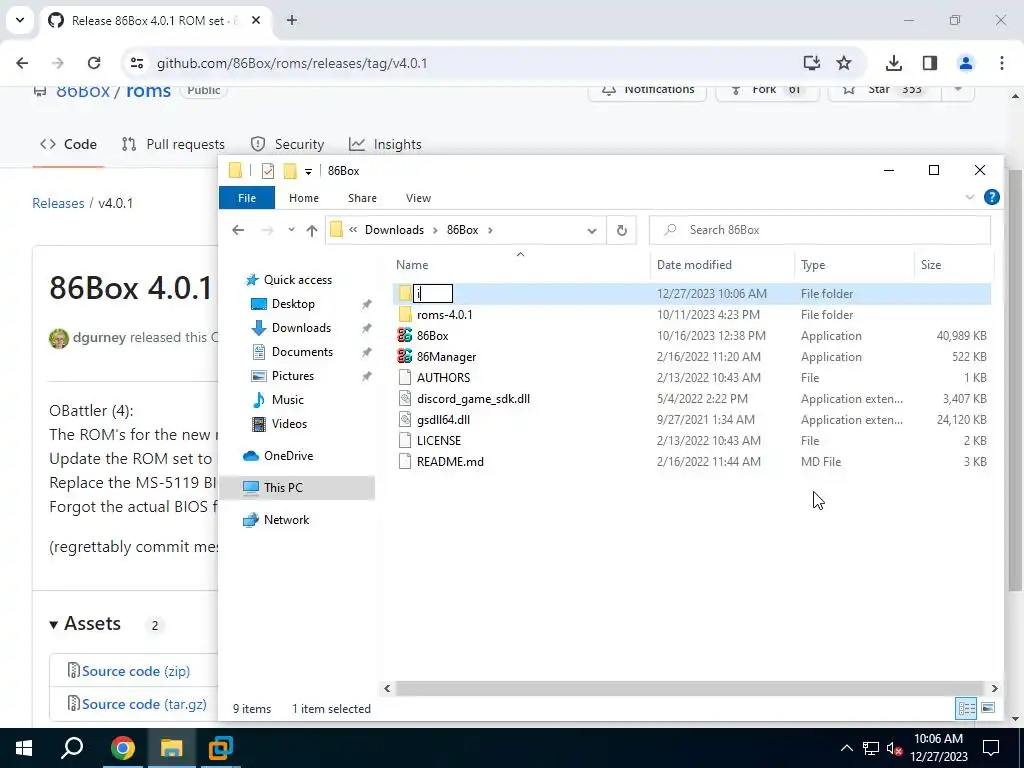
Task: Open address bar history dropdown
Action: click(592, 230)
